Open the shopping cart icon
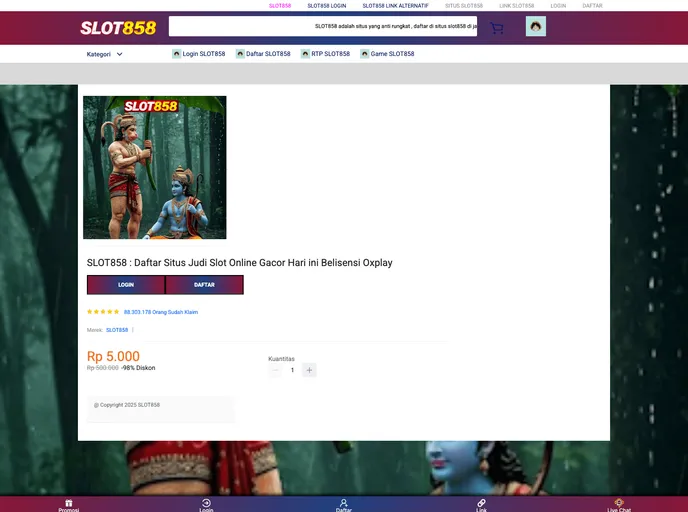The image size is (688, 512). (x=497, y=29)
